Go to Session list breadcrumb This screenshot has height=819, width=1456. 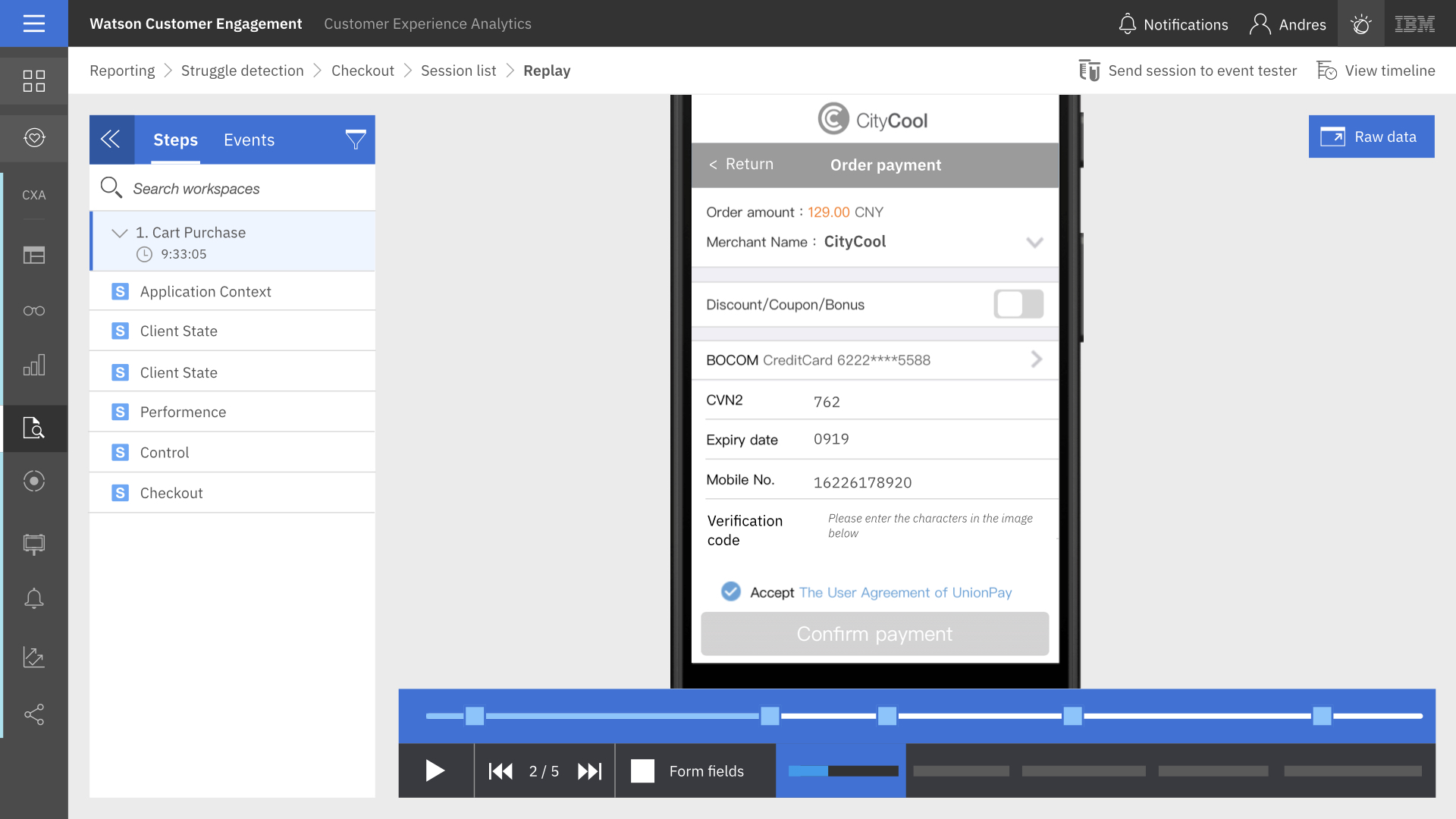458,71
